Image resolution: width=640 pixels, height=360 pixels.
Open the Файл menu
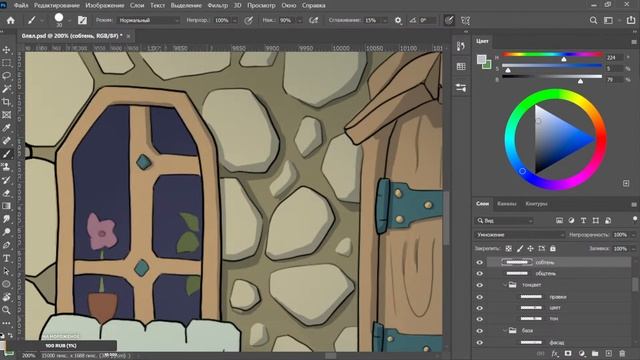coord(21,5)
